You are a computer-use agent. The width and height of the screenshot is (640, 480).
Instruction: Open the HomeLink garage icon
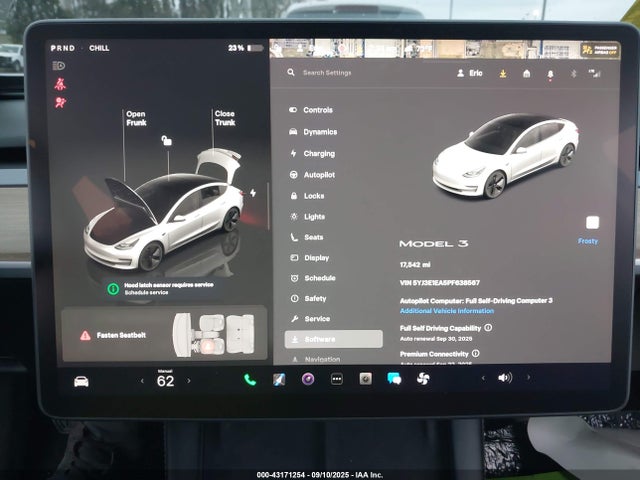tap(527, 73)
